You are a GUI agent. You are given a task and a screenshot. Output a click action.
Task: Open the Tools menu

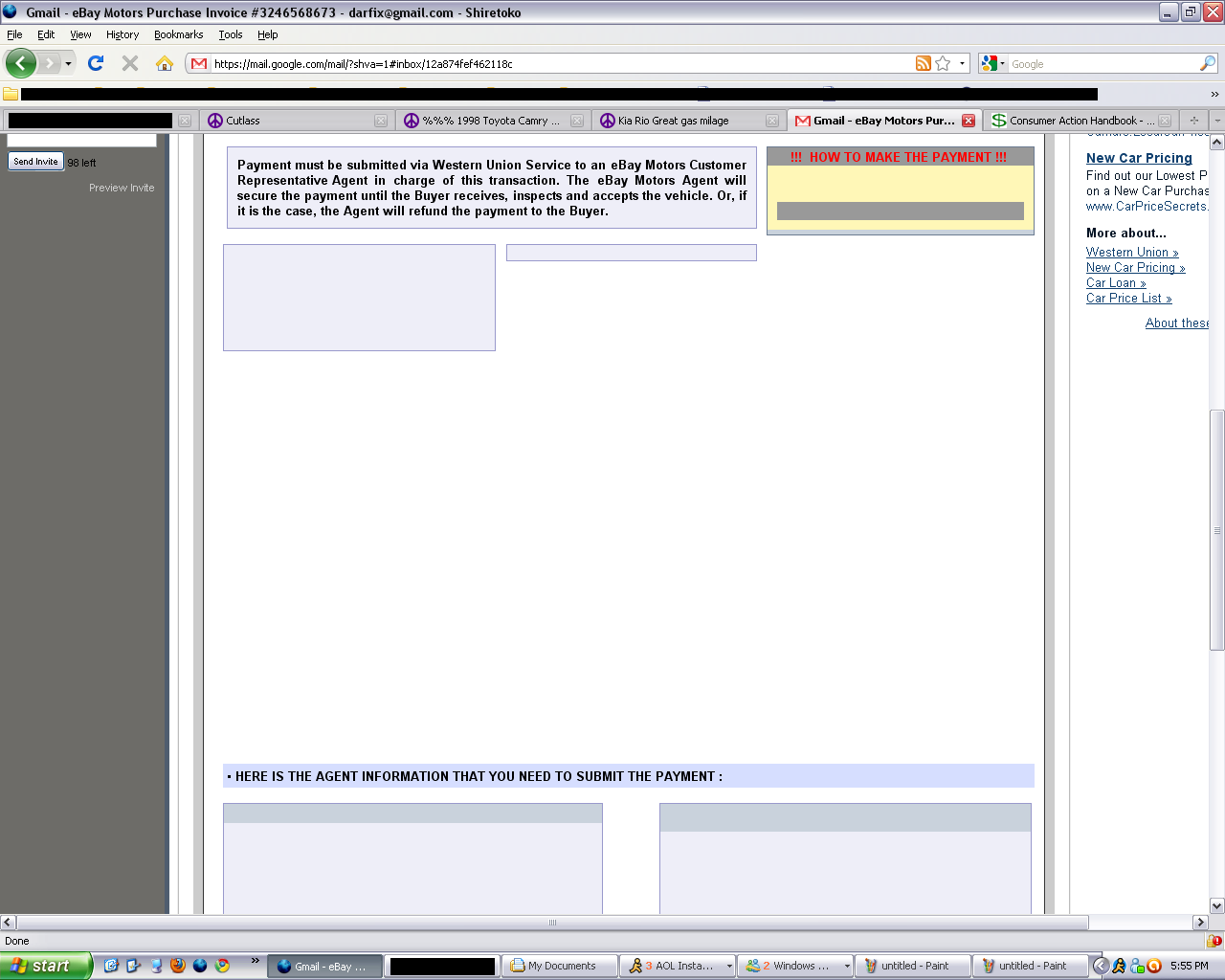231,34
